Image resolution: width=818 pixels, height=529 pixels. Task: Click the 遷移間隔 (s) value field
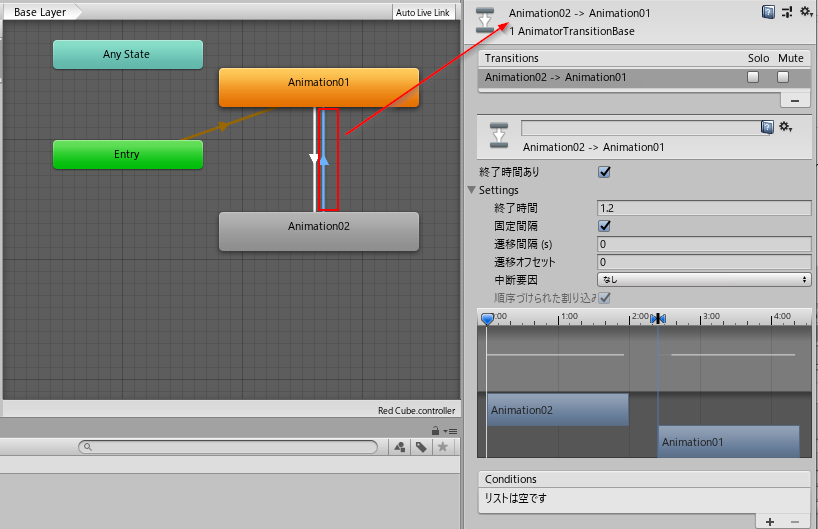click(704, 244)
